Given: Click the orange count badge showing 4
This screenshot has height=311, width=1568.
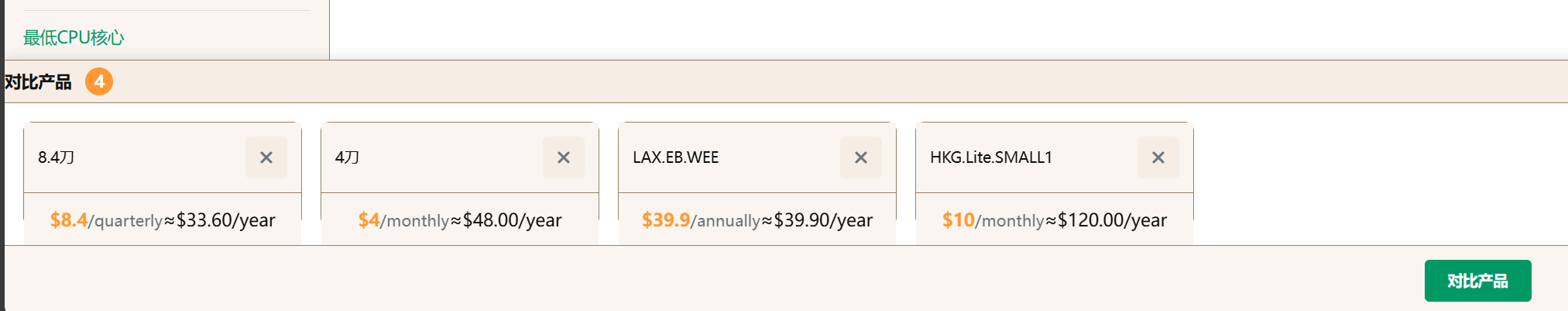Looking at the screenshot, I should point(99,81).
